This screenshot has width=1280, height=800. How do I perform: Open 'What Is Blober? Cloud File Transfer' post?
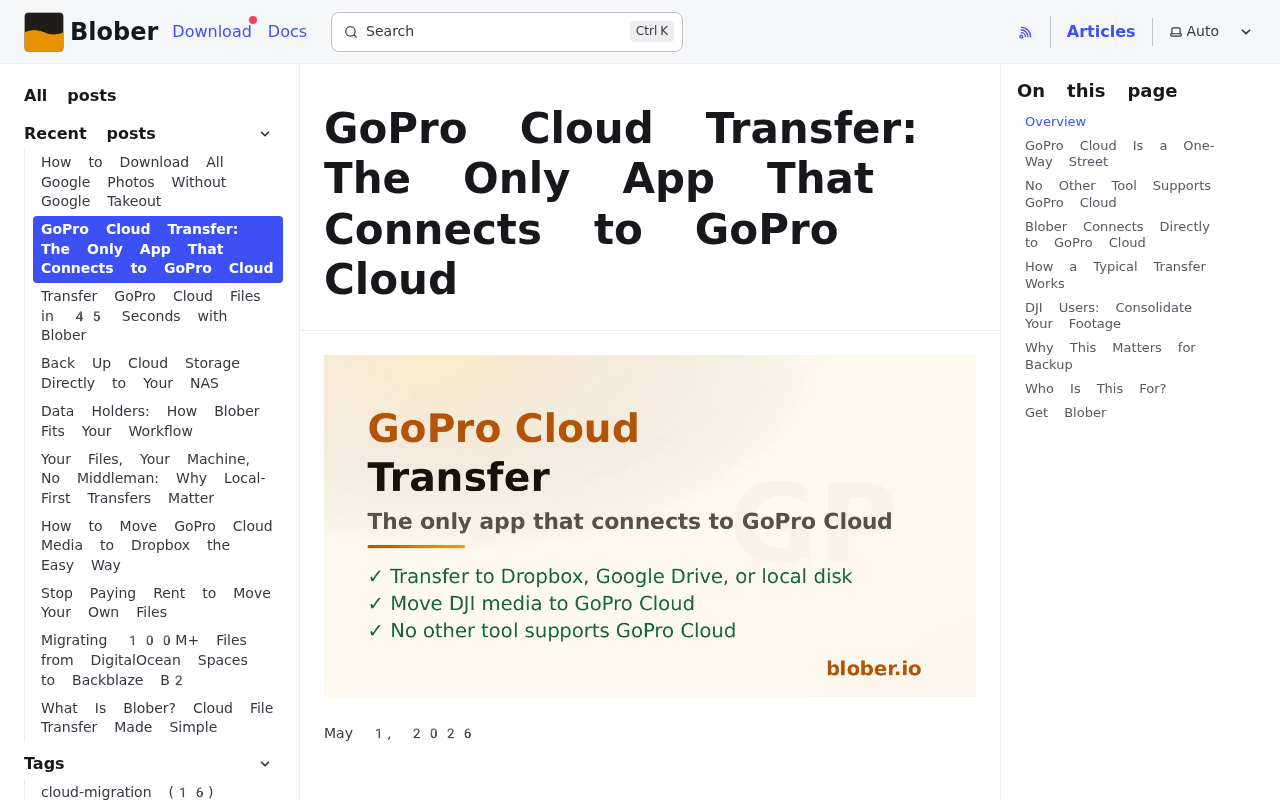coord(158,718)
